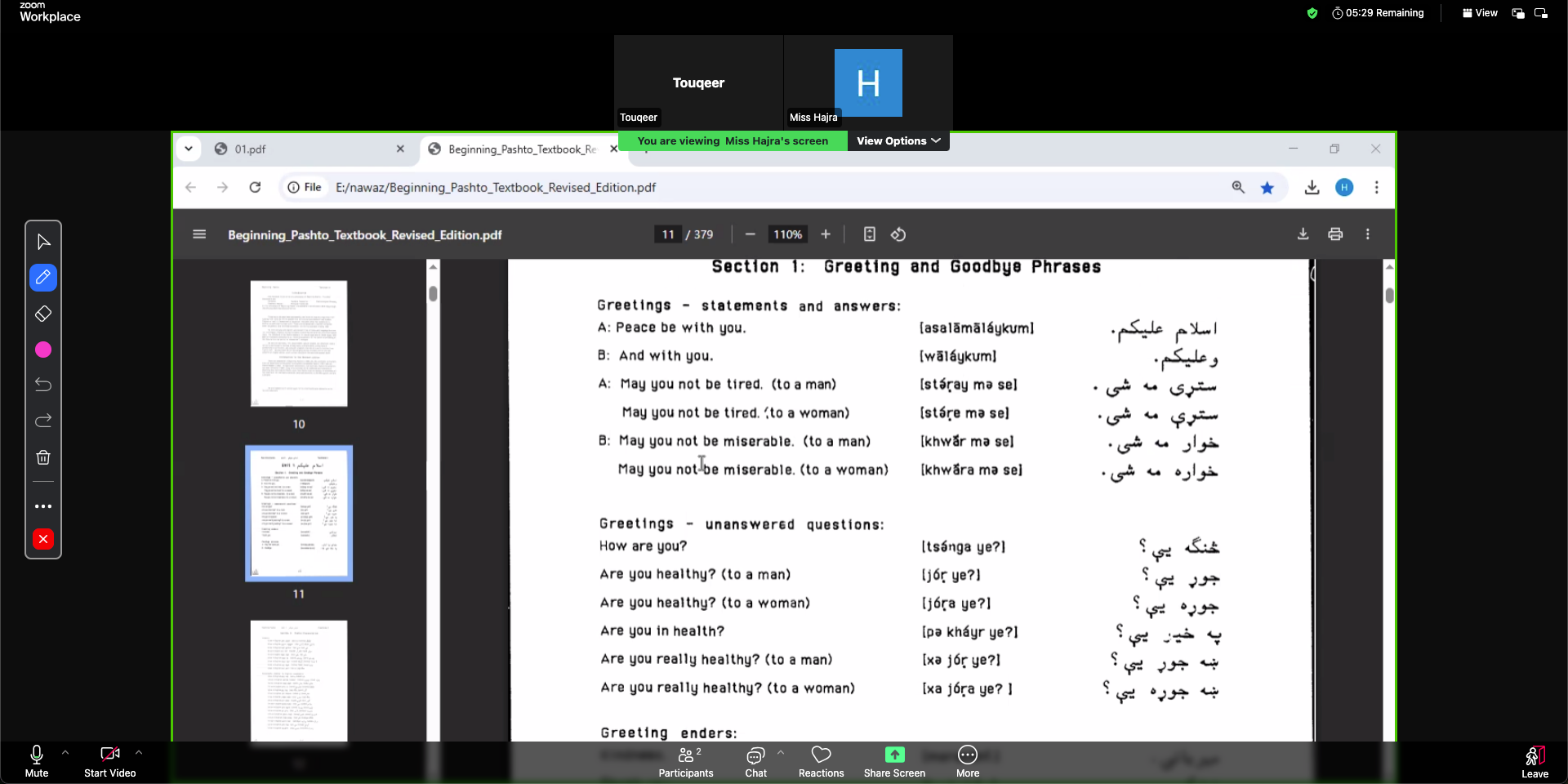Click the thumbnail sidebar scrollbar
The width and height of the screenshot is (1568, 784).
click(433, 294)
